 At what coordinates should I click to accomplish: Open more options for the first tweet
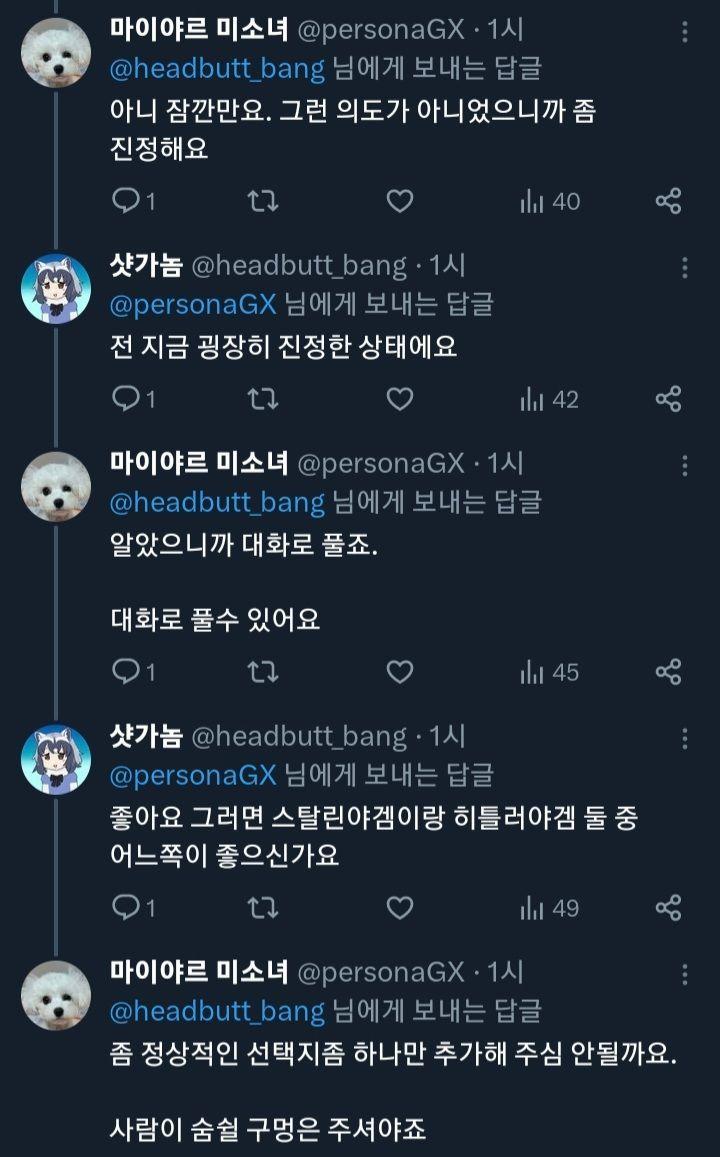[685, 32]
